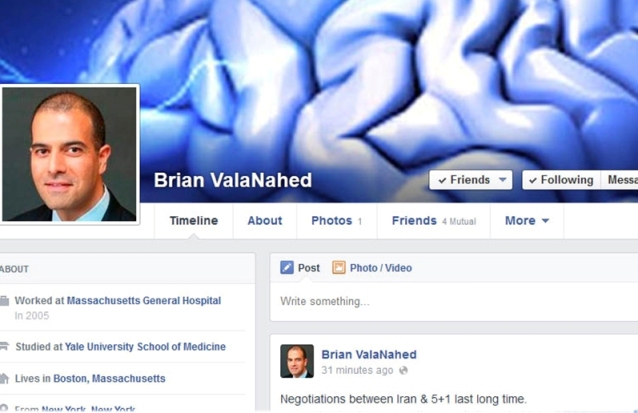Open the Friends status dropdown arrow
The image size is (638, 413).
503,179
